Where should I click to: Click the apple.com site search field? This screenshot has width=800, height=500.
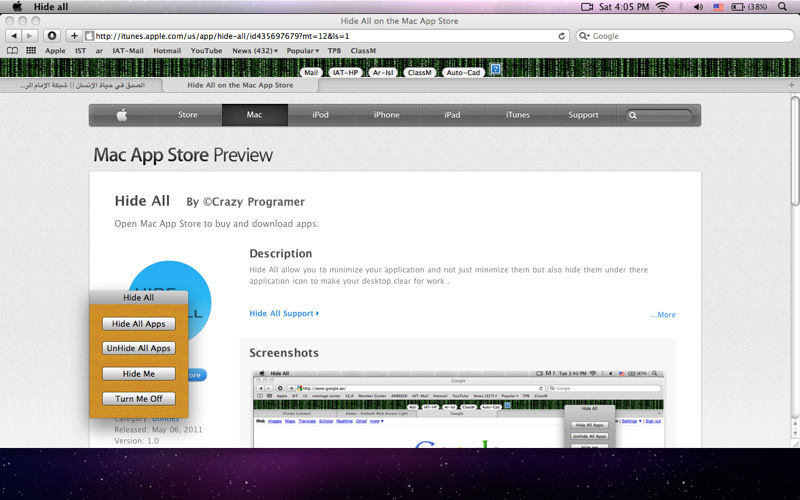coord(659,115)
